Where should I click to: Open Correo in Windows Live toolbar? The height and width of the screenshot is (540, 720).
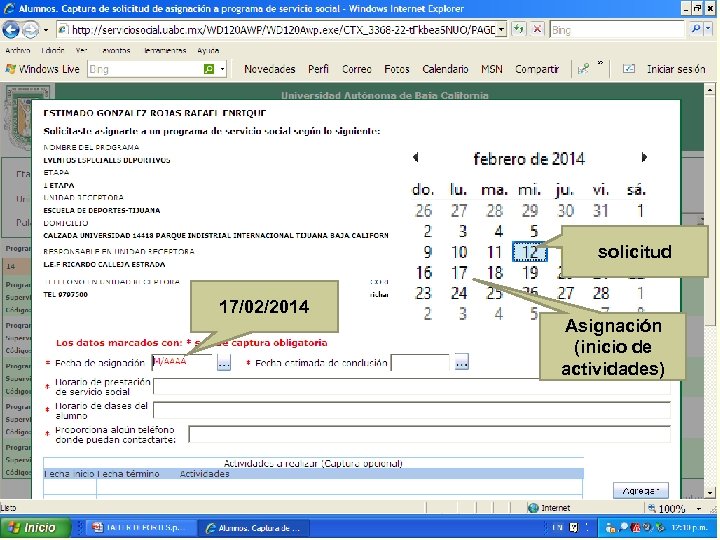357,69
